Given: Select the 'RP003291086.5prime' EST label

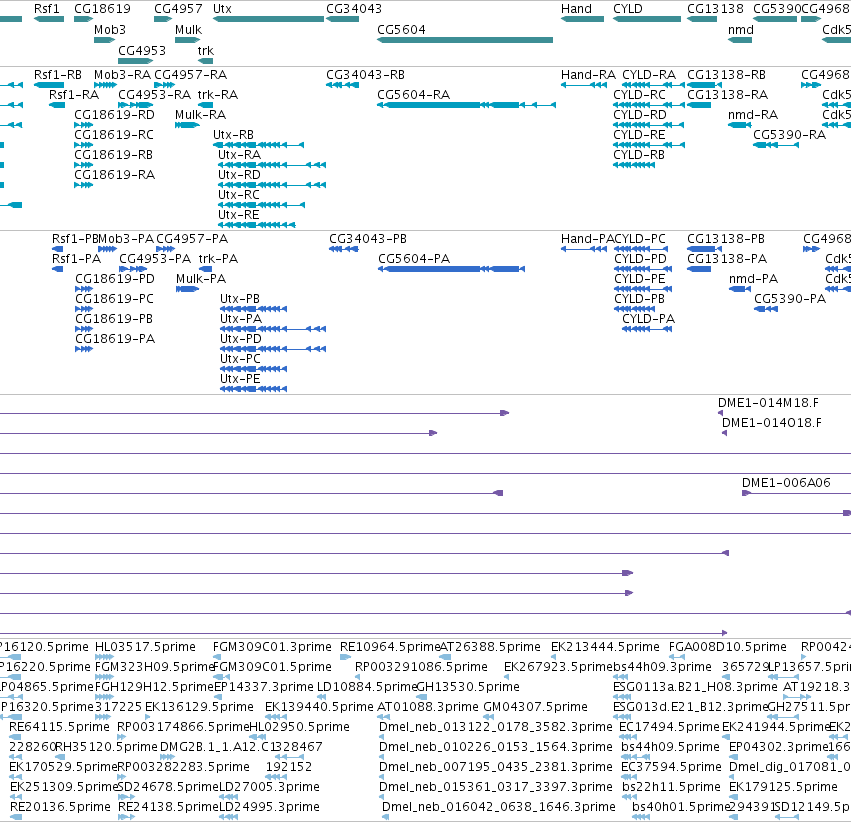Looking at the screenshot, I should tap(421, 667).
